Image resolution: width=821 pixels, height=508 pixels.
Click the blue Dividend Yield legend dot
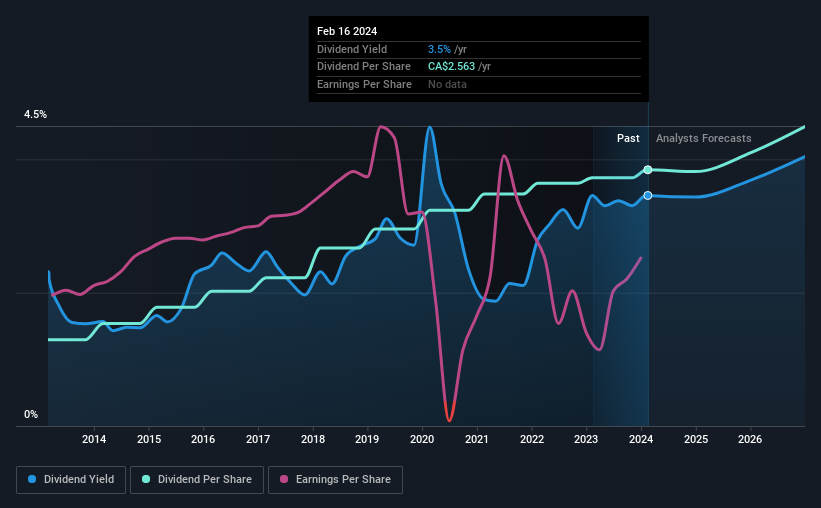coord(32,479)
